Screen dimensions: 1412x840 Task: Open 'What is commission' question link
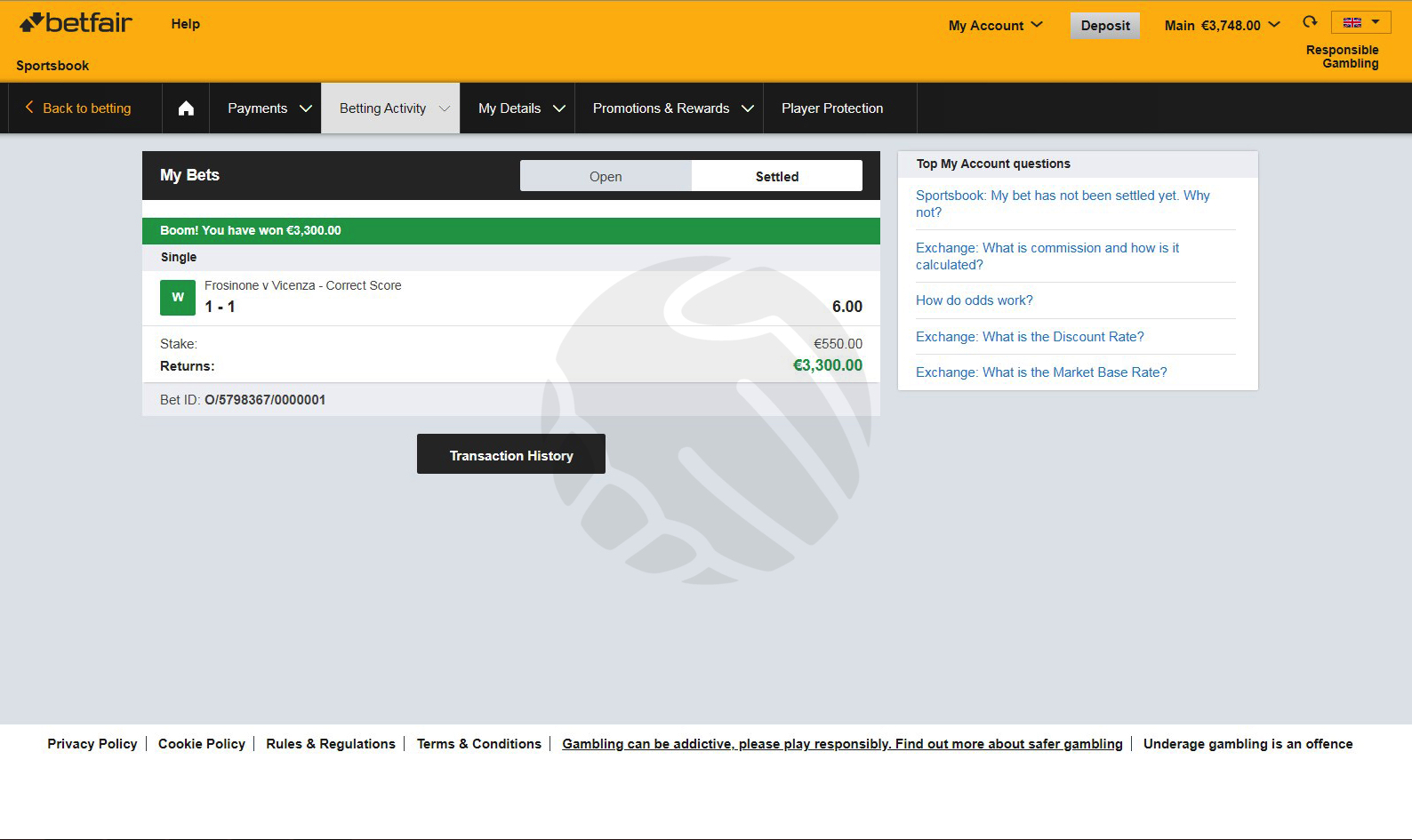click(1047, 256)
